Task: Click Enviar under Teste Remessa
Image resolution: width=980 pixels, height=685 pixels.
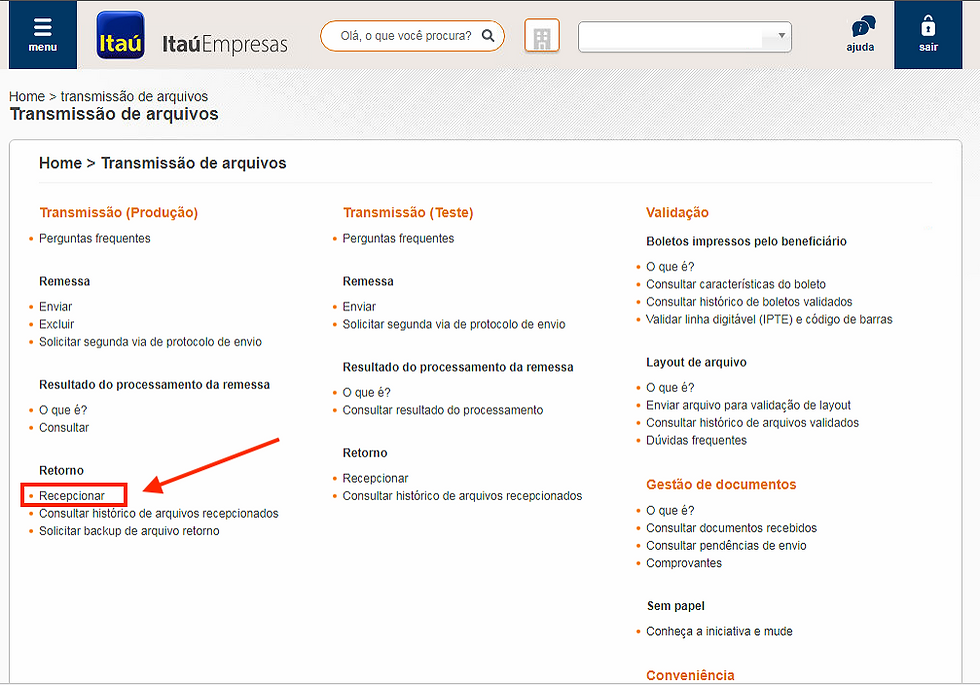Action: pyautogui.click(x=359, y=306)
